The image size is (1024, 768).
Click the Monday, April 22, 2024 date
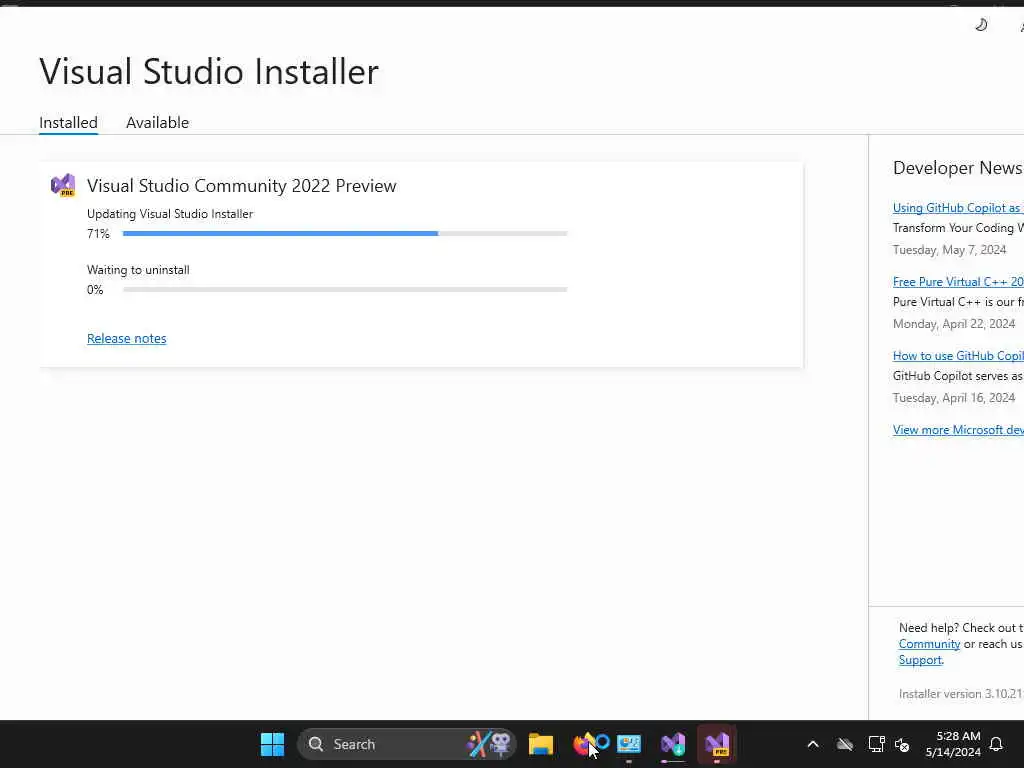[x=954, y=324]
